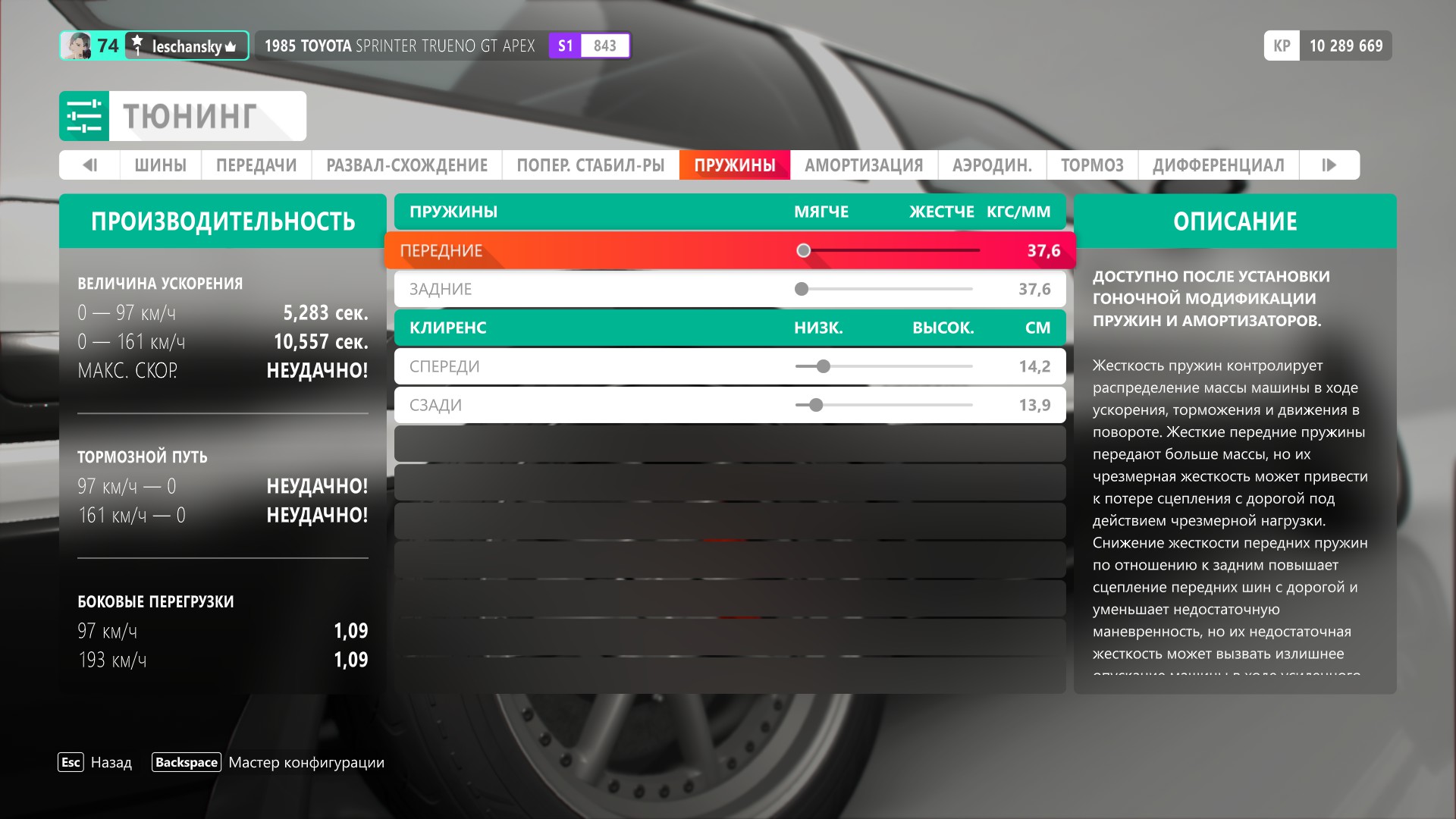Go to the Дифференциал tab
This screenshot has width=1456, height=819.
pyautogui.click(x=1218, y=165)
